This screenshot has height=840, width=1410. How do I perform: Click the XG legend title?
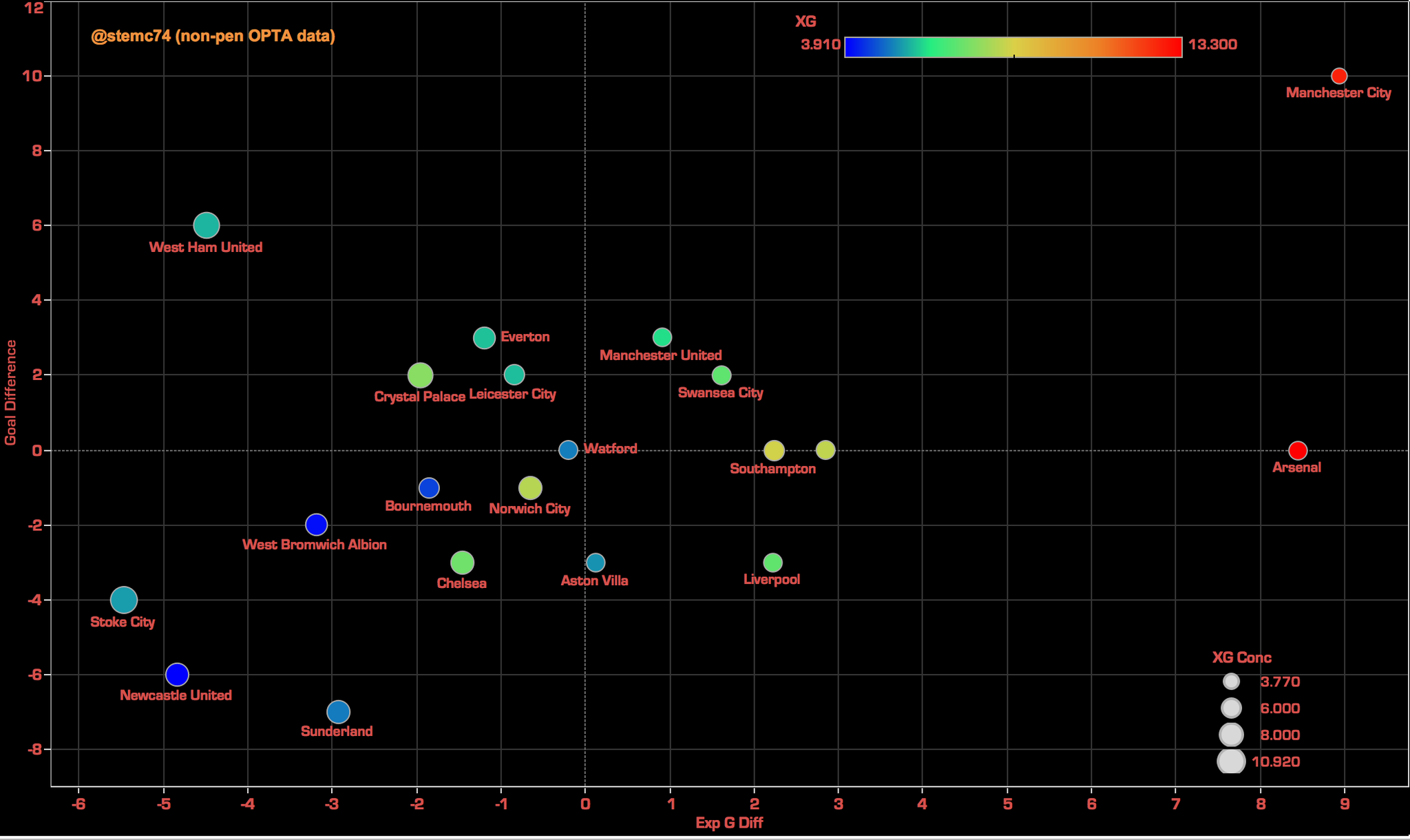coord(806,21)
